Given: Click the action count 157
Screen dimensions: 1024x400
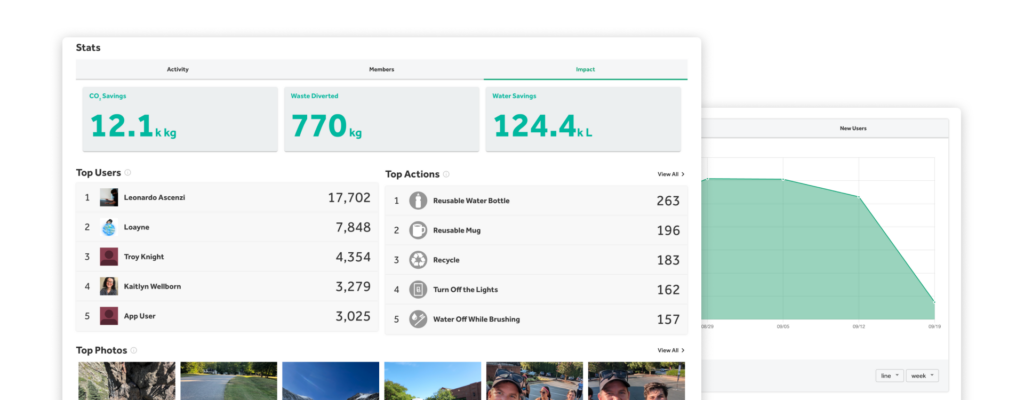Looking at the screenshot, I should pyautogui.click(x=668, y=320).
